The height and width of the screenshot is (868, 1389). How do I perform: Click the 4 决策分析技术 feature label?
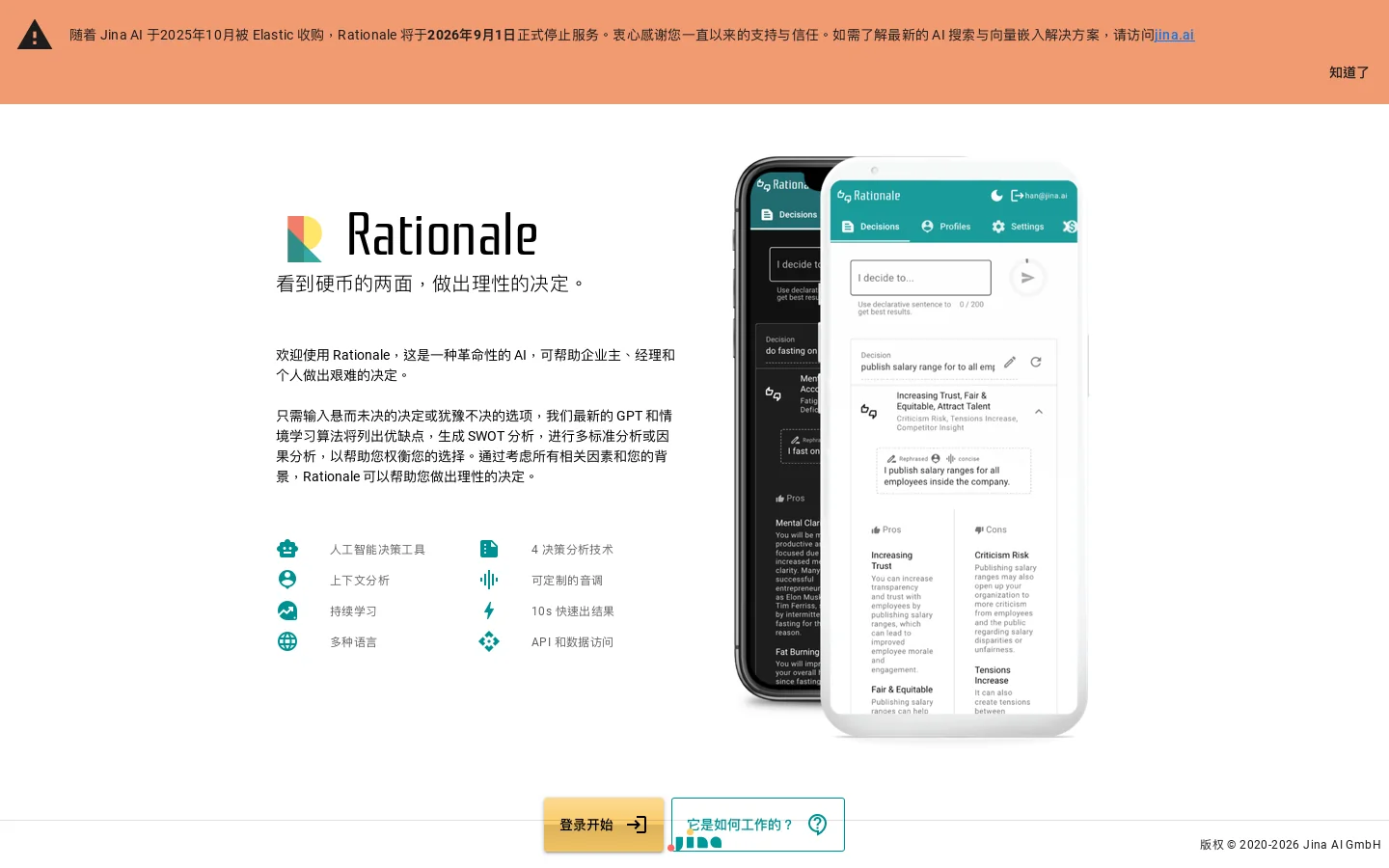click(x=572, y=550)
